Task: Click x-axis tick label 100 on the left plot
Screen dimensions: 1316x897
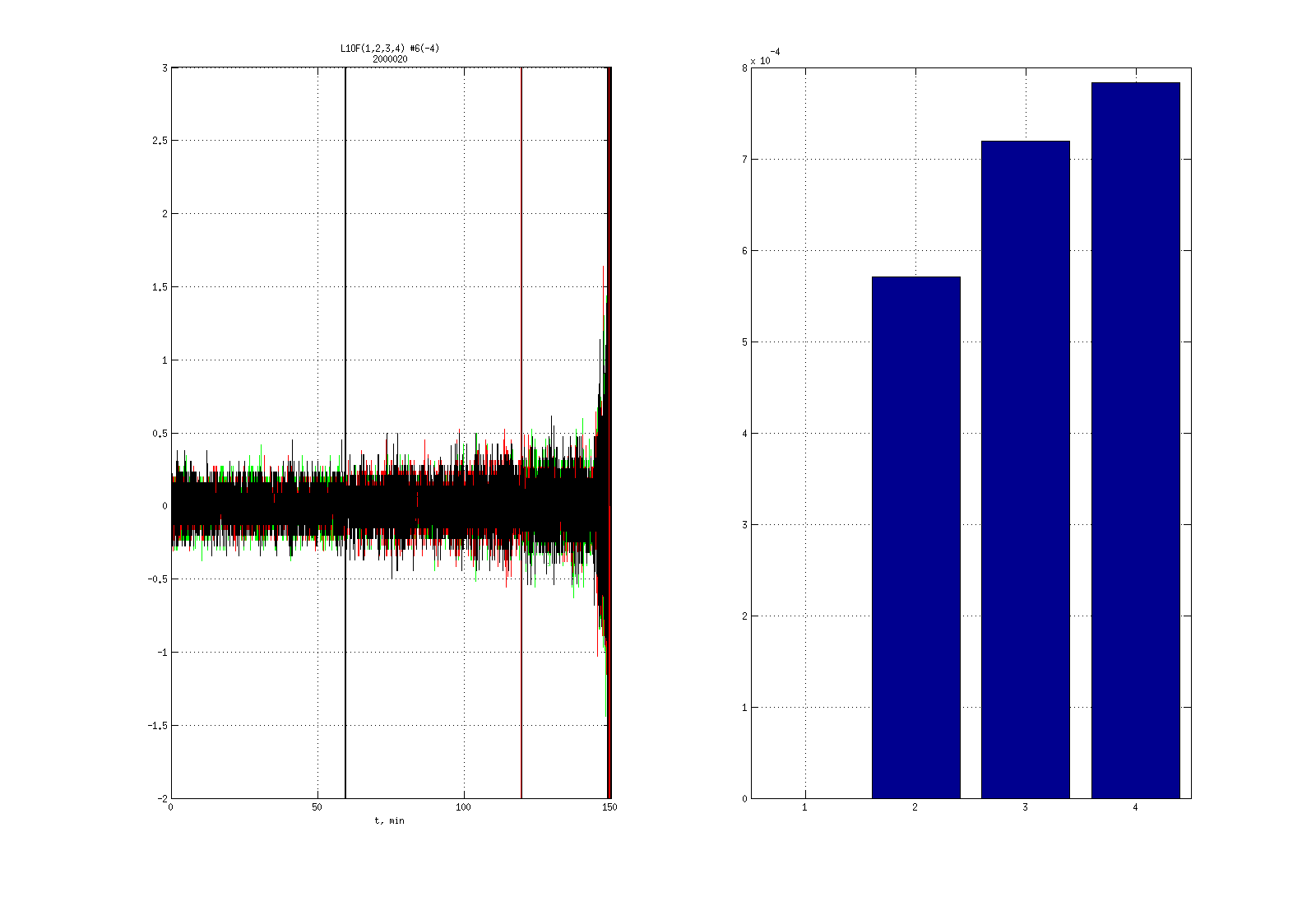Action: pos(463,808)
